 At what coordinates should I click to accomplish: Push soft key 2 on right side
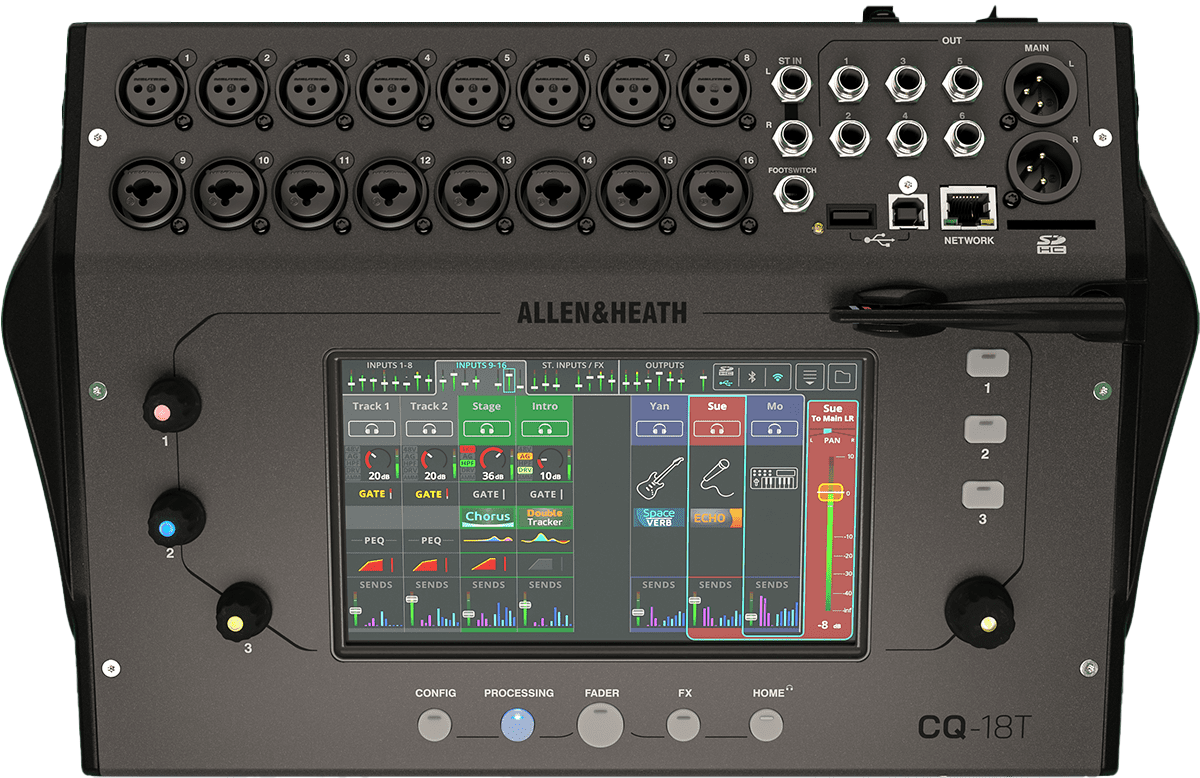coord(984,431)
